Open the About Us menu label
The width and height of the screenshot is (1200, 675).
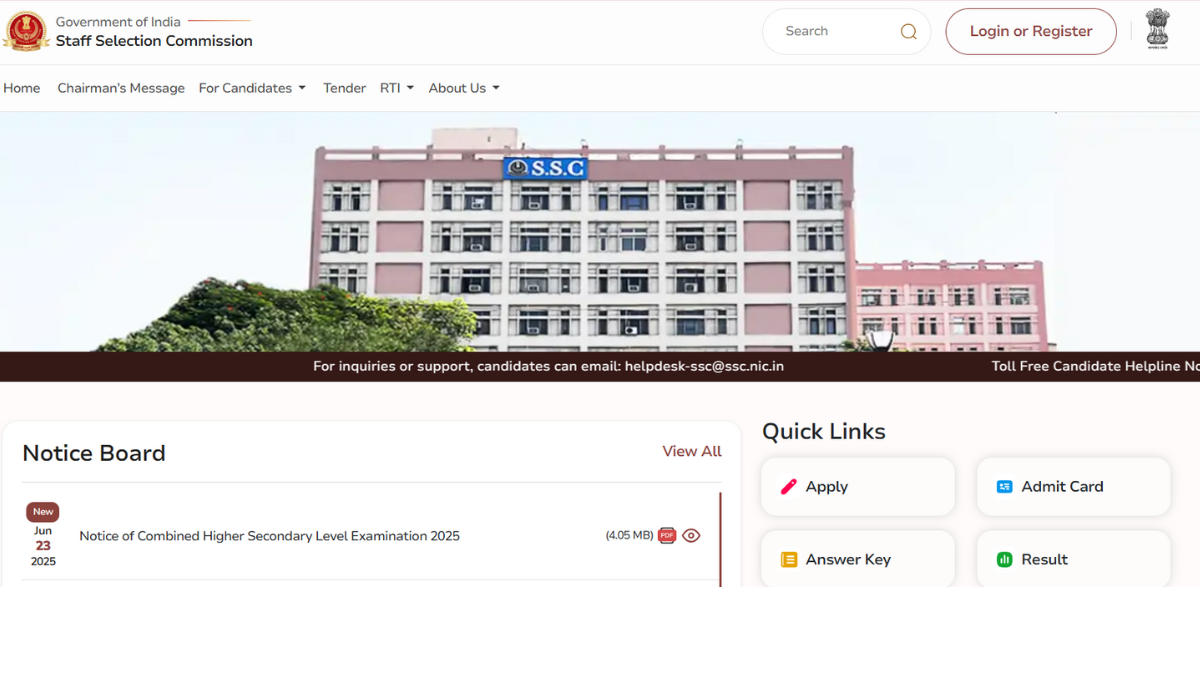pyautogui.click(x=457, y=88)
